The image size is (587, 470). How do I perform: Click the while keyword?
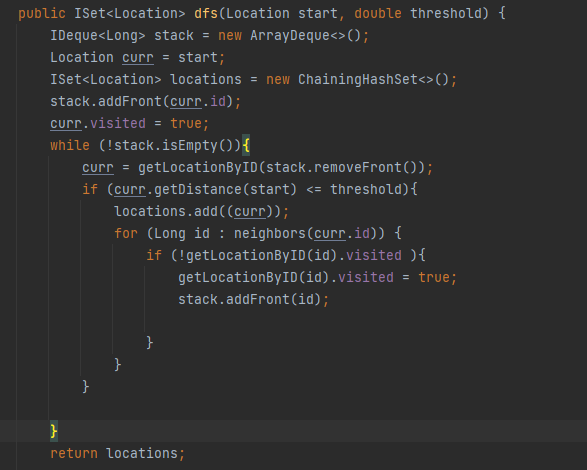[70, 145]
